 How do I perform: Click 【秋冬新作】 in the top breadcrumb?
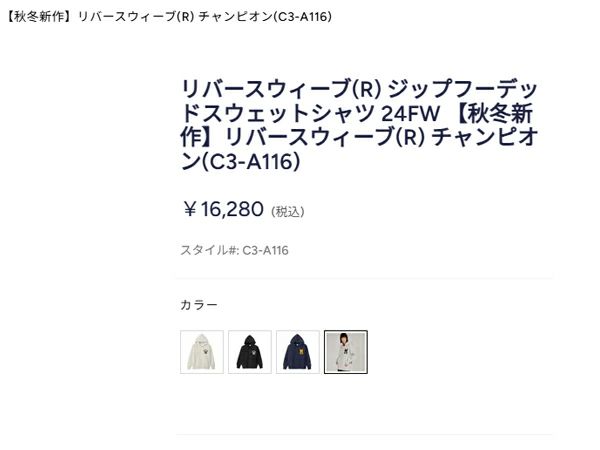click(40, 17)
